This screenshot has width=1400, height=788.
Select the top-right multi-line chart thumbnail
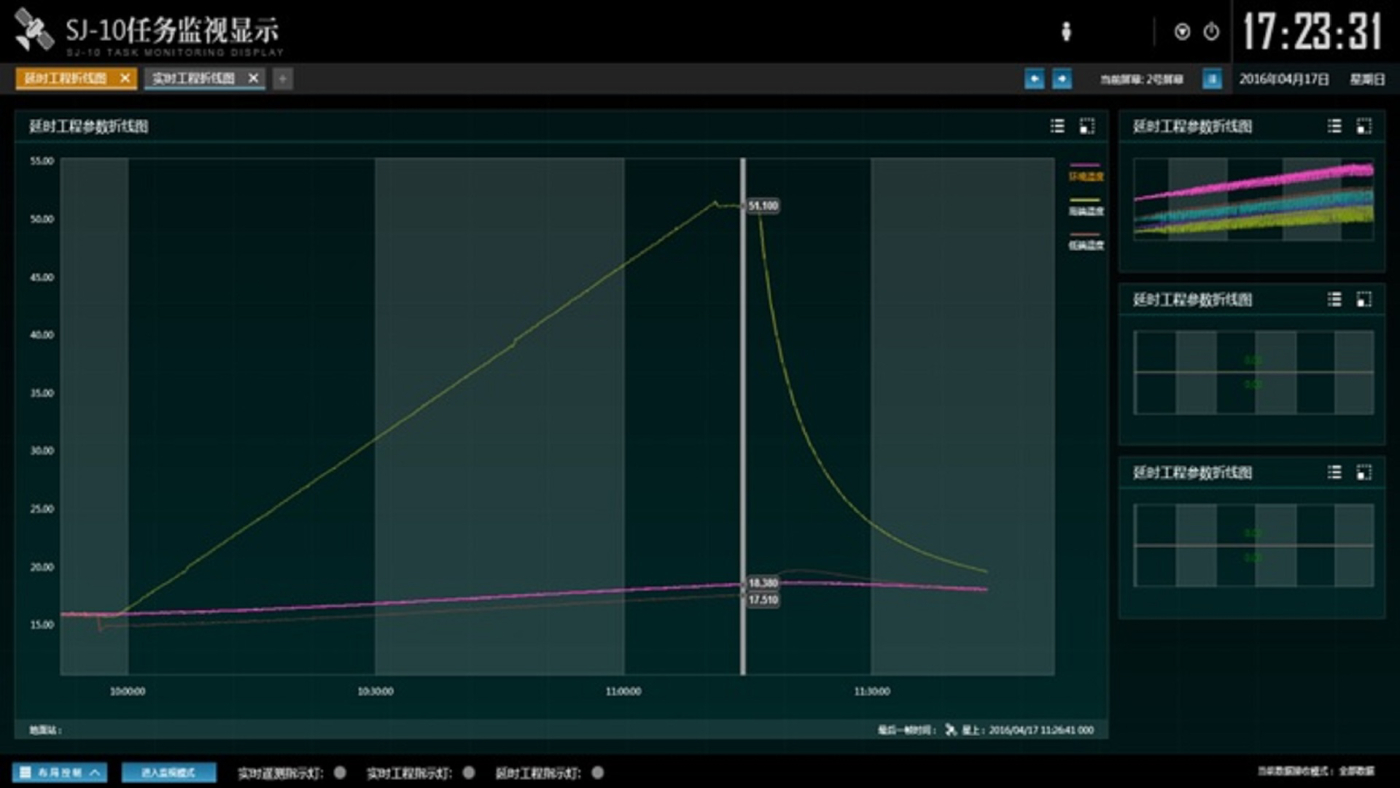[x=1253, y=198]
